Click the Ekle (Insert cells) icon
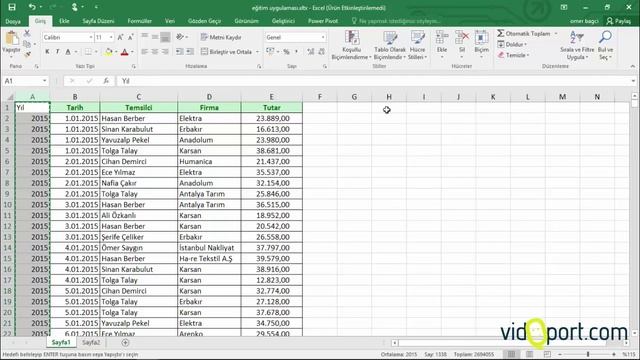Screen dimensions: 640x360 pos(442,39)
